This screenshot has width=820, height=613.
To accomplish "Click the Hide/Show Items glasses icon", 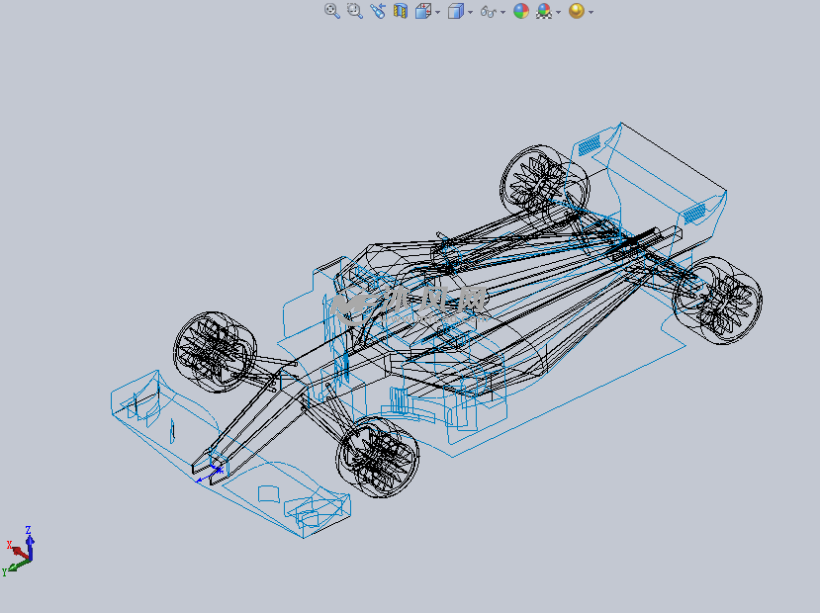I will coord(487,12).
